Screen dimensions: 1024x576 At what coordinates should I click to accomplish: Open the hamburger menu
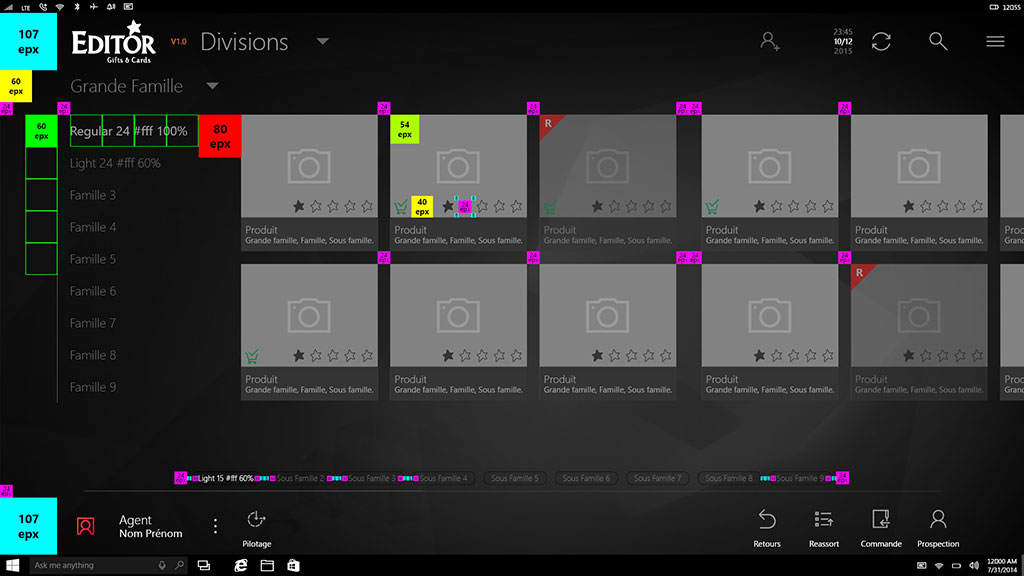coord(995,41)
